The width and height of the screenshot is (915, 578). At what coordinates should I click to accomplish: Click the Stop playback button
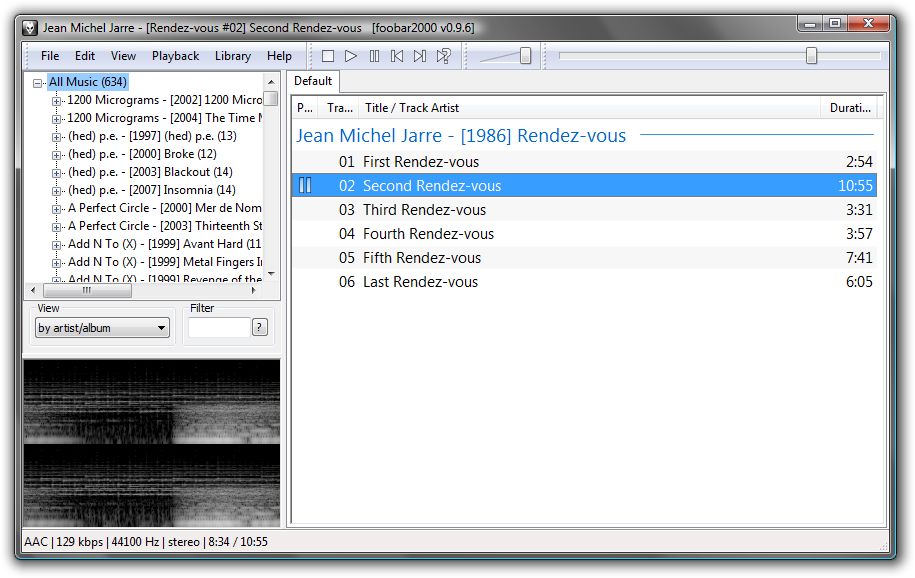click(x=328, y=56)
